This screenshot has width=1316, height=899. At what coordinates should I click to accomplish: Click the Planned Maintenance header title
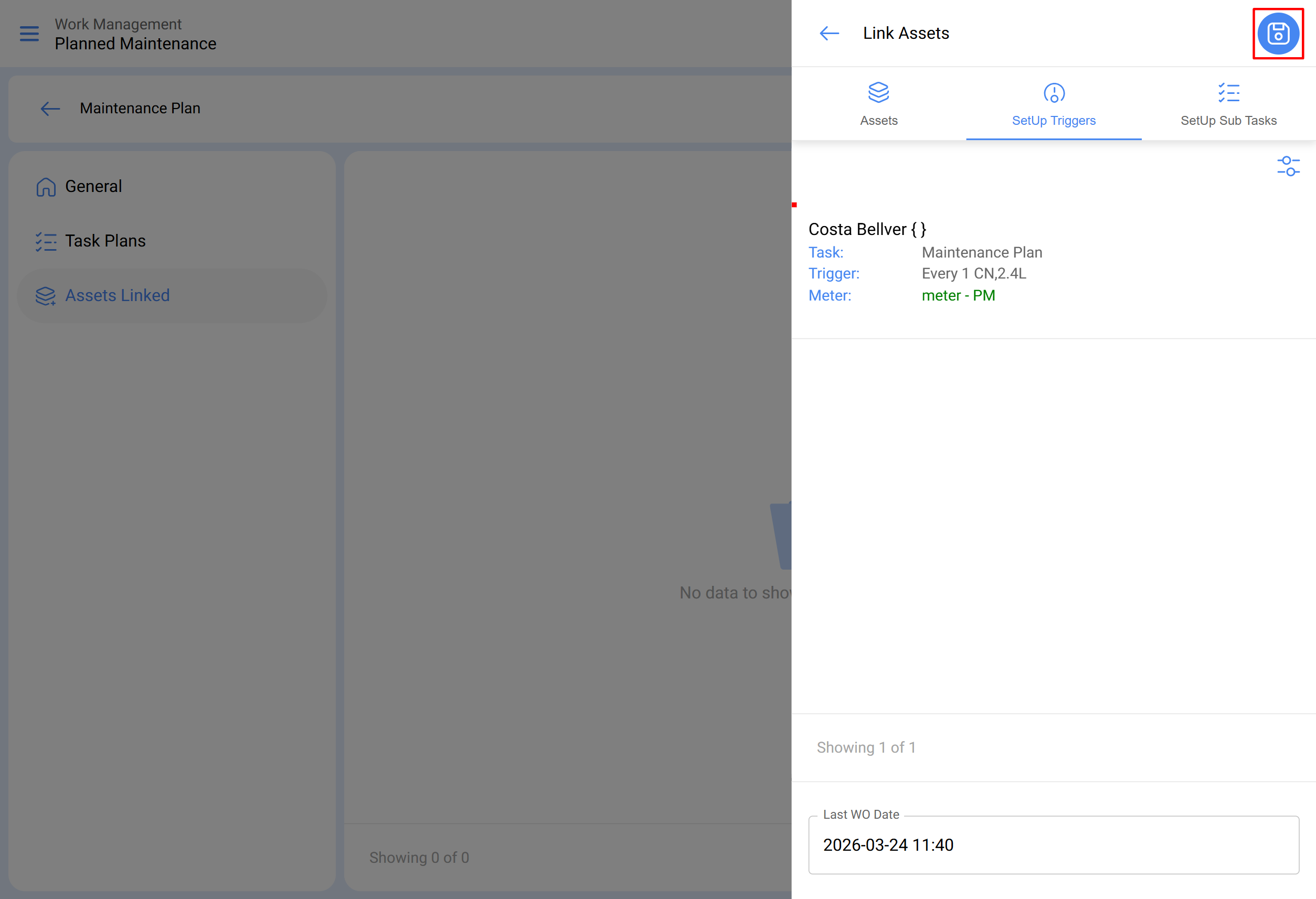click(135, 44)
